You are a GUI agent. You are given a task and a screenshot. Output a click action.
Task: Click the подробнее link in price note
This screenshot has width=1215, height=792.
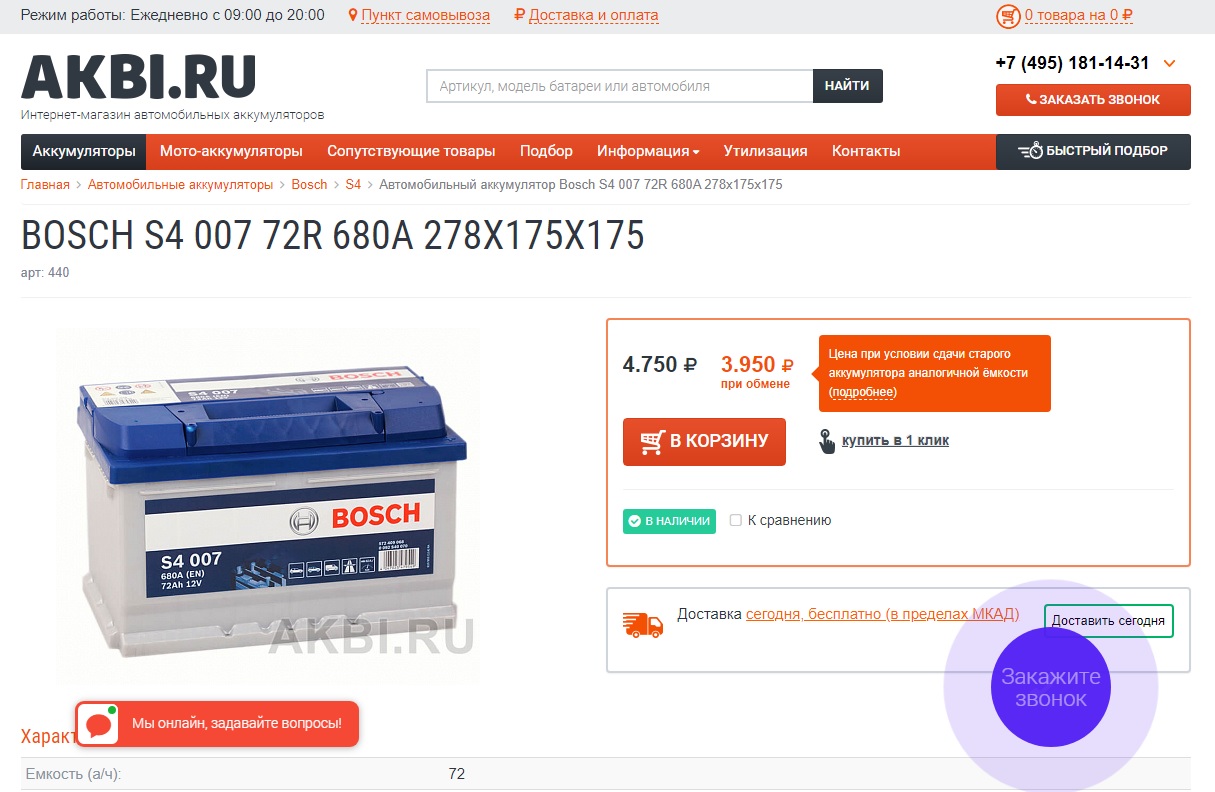(x=863, y=392)
